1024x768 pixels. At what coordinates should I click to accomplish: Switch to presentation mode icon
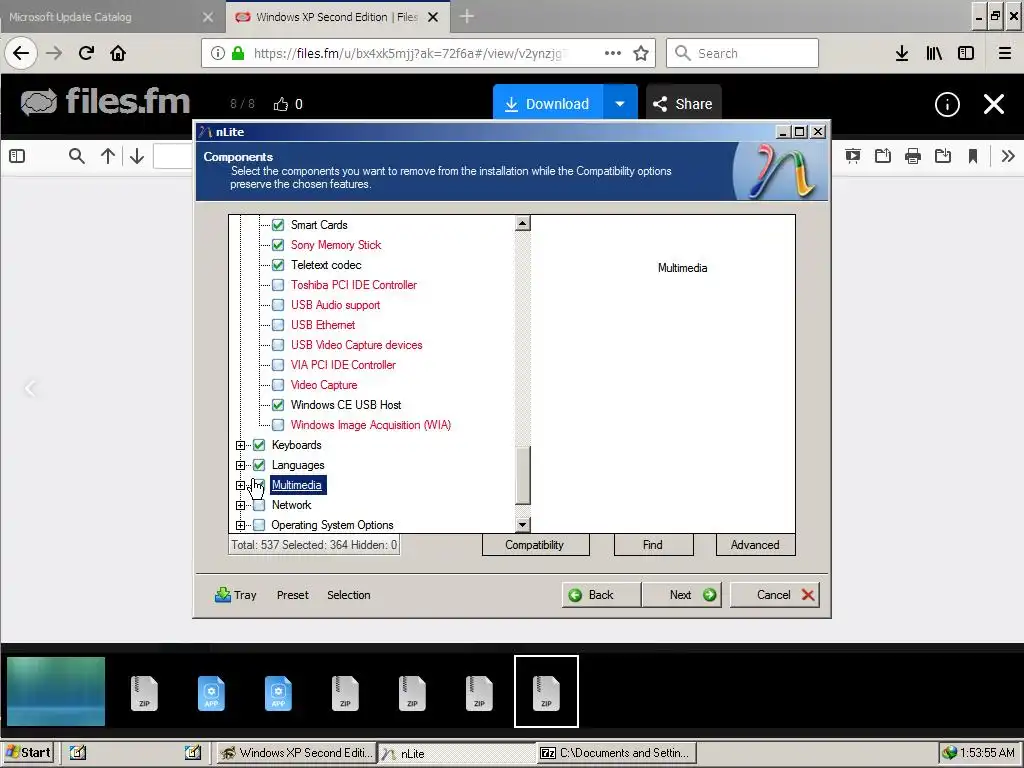[x=852, y=156]
